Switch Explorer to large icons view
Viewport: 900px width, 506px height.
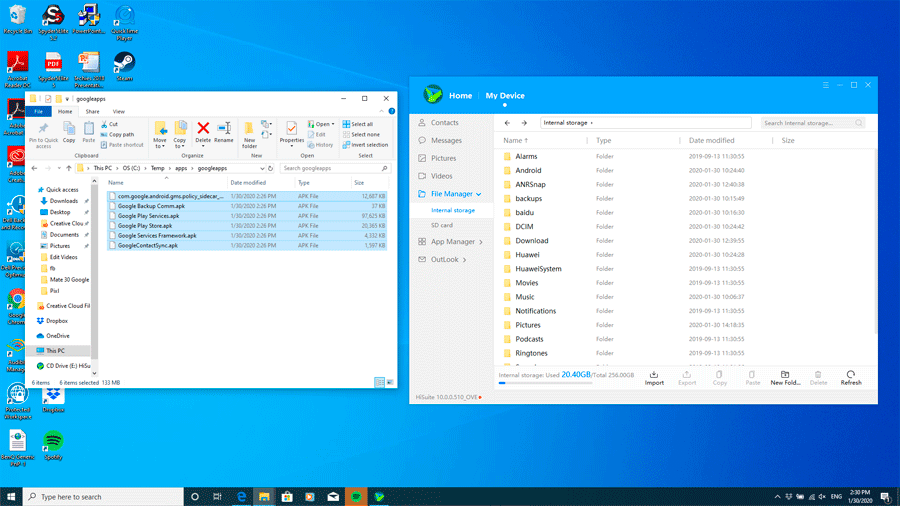(390, 383)
